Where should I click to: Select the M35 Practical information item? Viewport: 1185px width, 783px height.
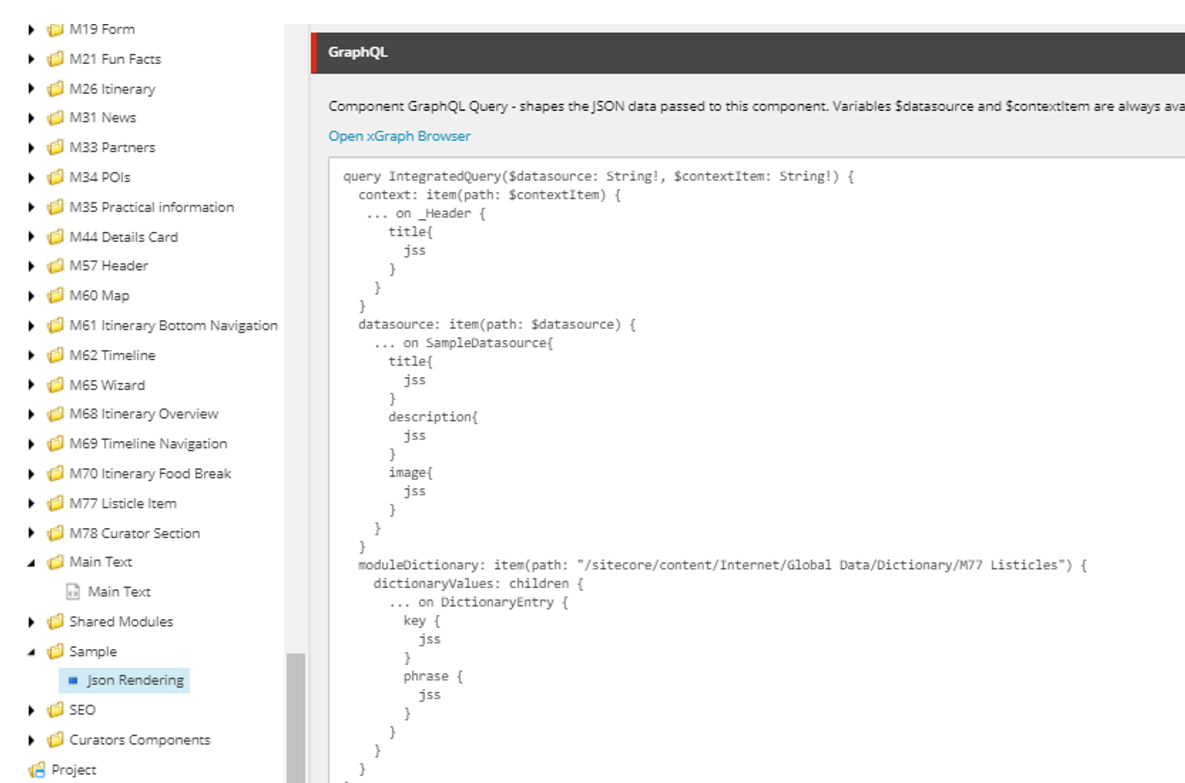(x=151, y=207)
